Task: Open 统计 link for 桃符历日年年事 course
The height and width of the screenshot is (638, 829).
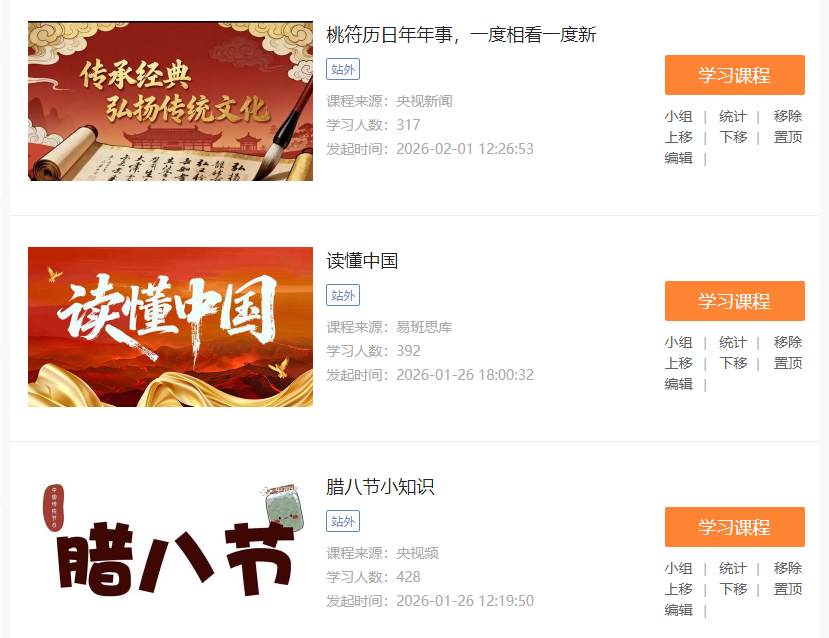Action: click(x=733, y=116)
